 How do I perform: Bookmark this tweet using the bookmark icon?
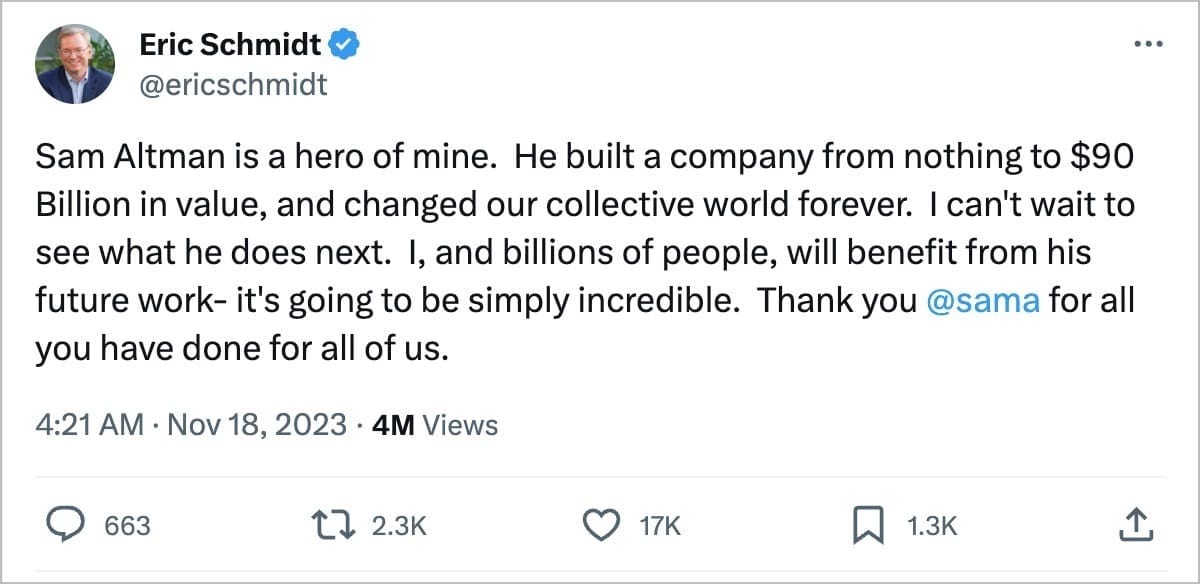click(x=864, y=525)
